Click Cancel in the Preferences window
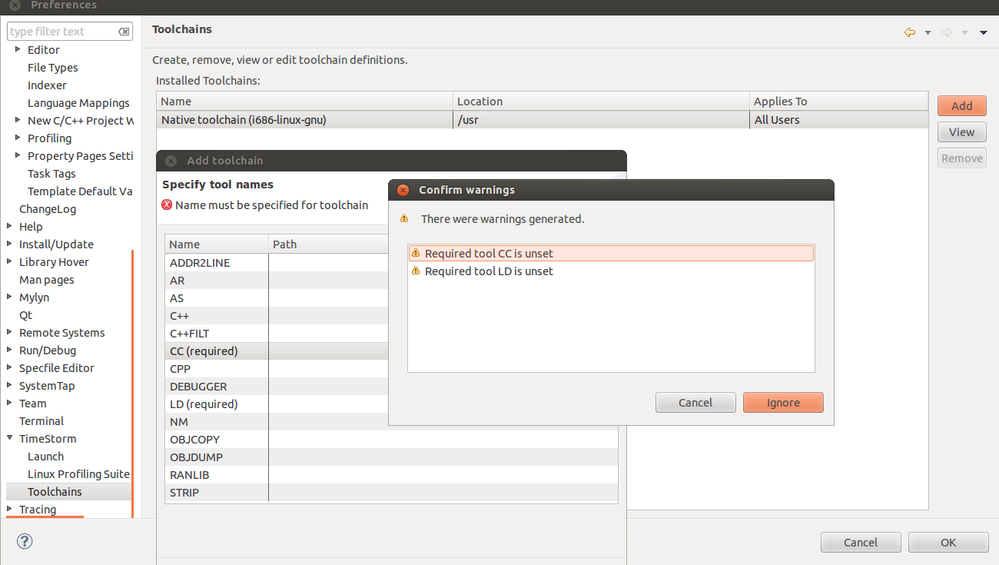Viewport: 999px width, 565px height. pos(860,542)
